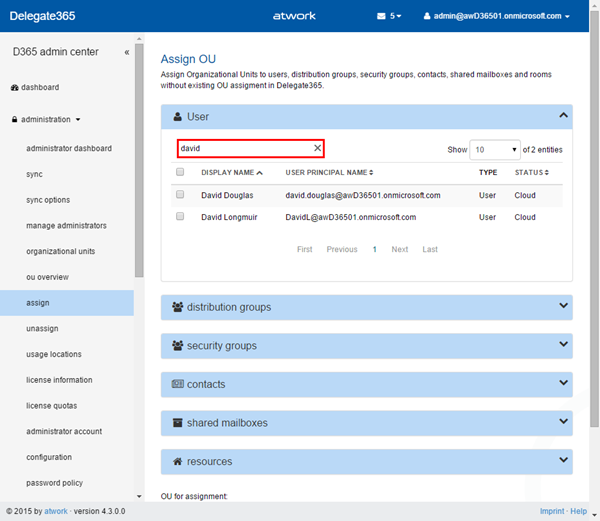Click the resources home icon
This screenshot has height=521, width=600.
tap(177, 462)
